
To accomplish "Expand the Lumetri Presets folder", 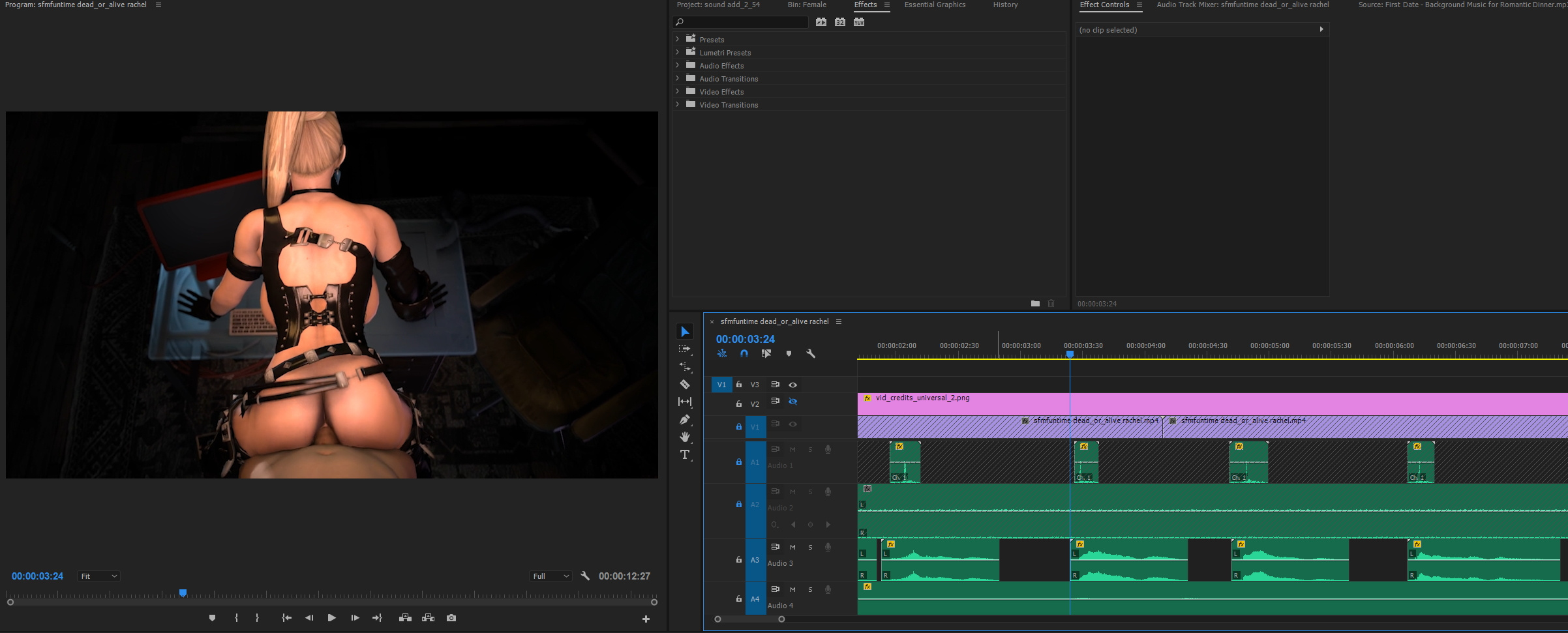I will (677, 52).
